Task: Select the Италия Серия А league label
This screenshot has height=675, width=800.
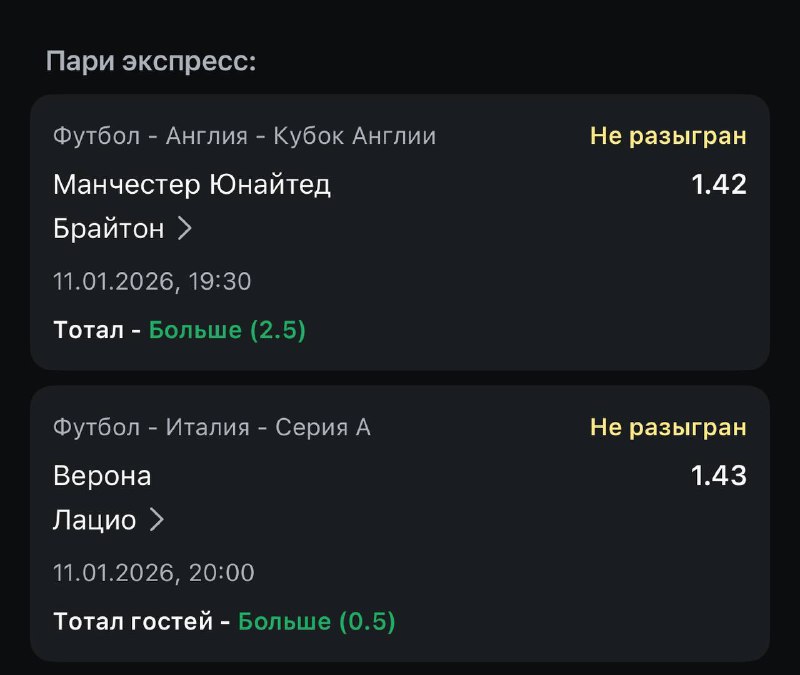Action: [x=211, y=428]
